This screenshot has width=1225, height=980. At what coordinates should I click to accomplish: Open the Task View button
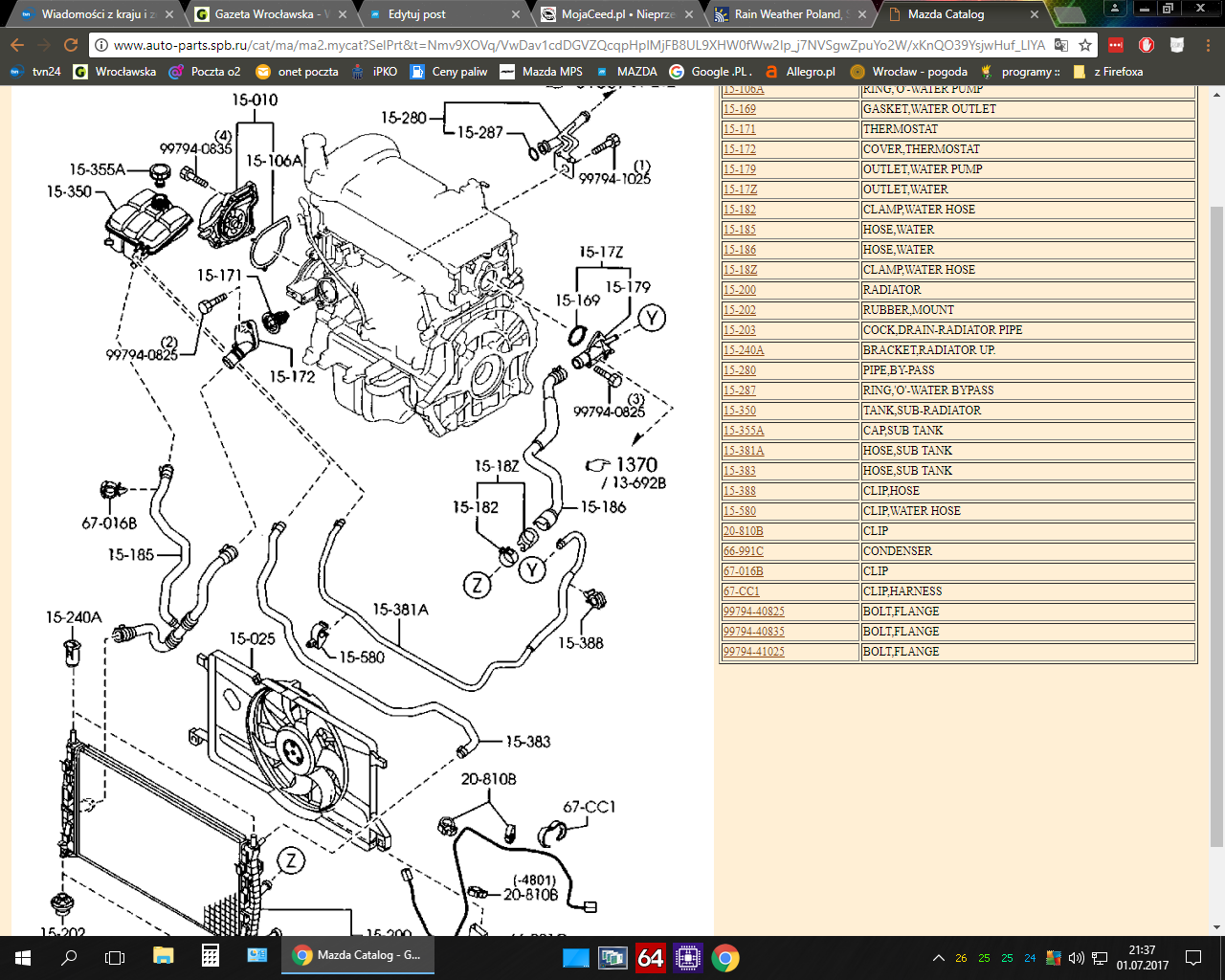[x=115, y=957]
